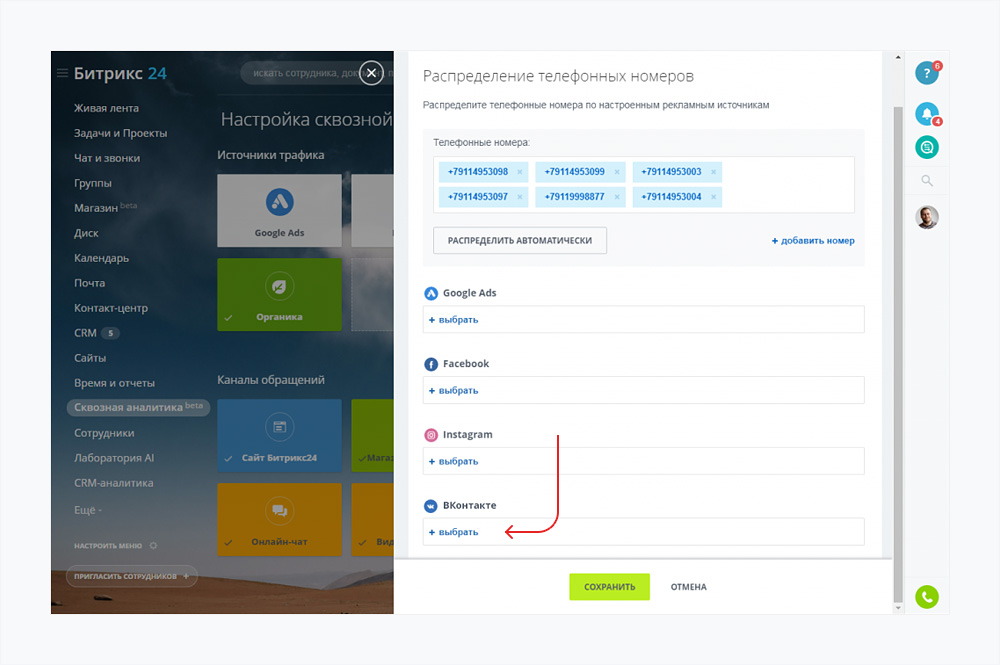Toggle the hamburger menu next to Битрикс

[x=62, y=73]
